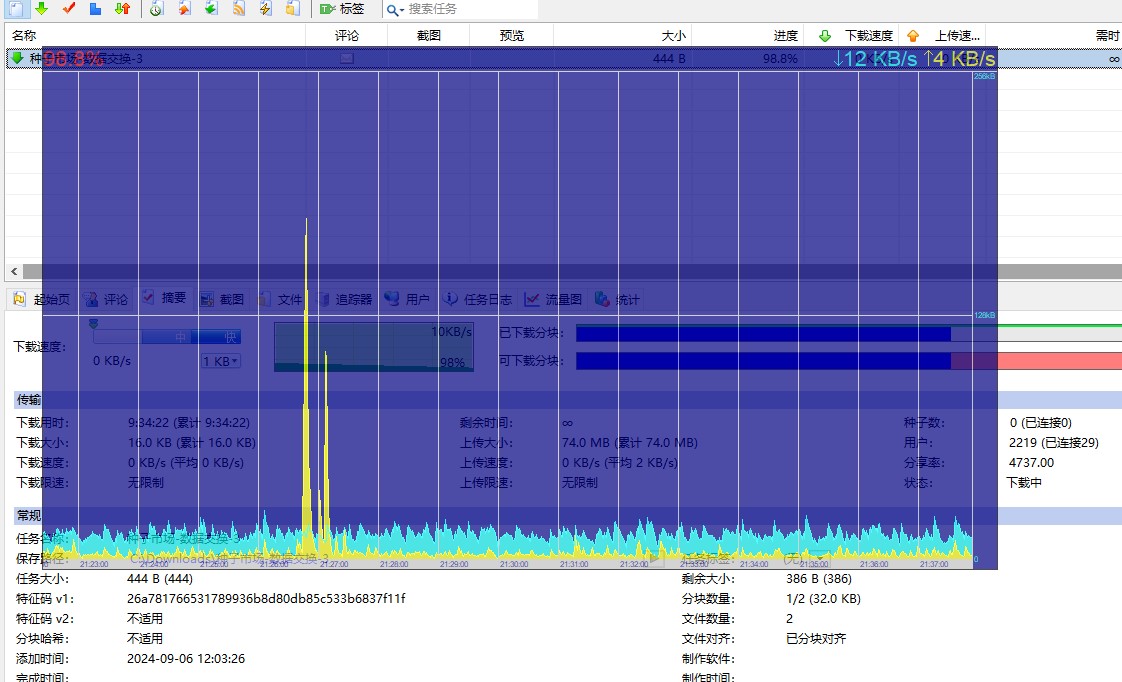
Task: Click the lightning bolt document toolbar icon
Action: [x=265, y=9]
